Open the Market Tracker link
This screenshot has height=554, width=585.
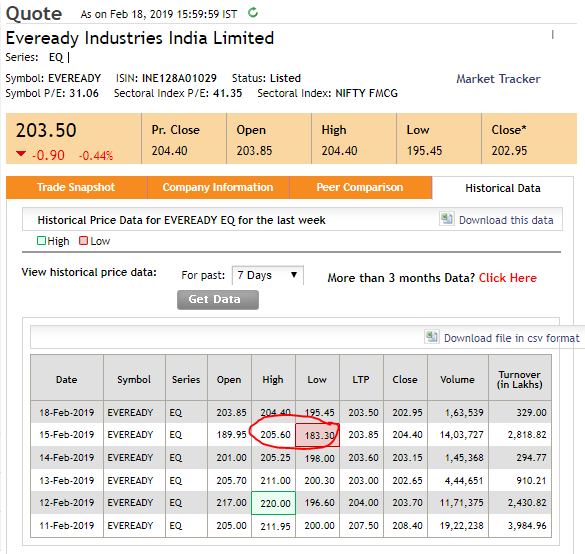pyautogui.click(x=498, y=79)
